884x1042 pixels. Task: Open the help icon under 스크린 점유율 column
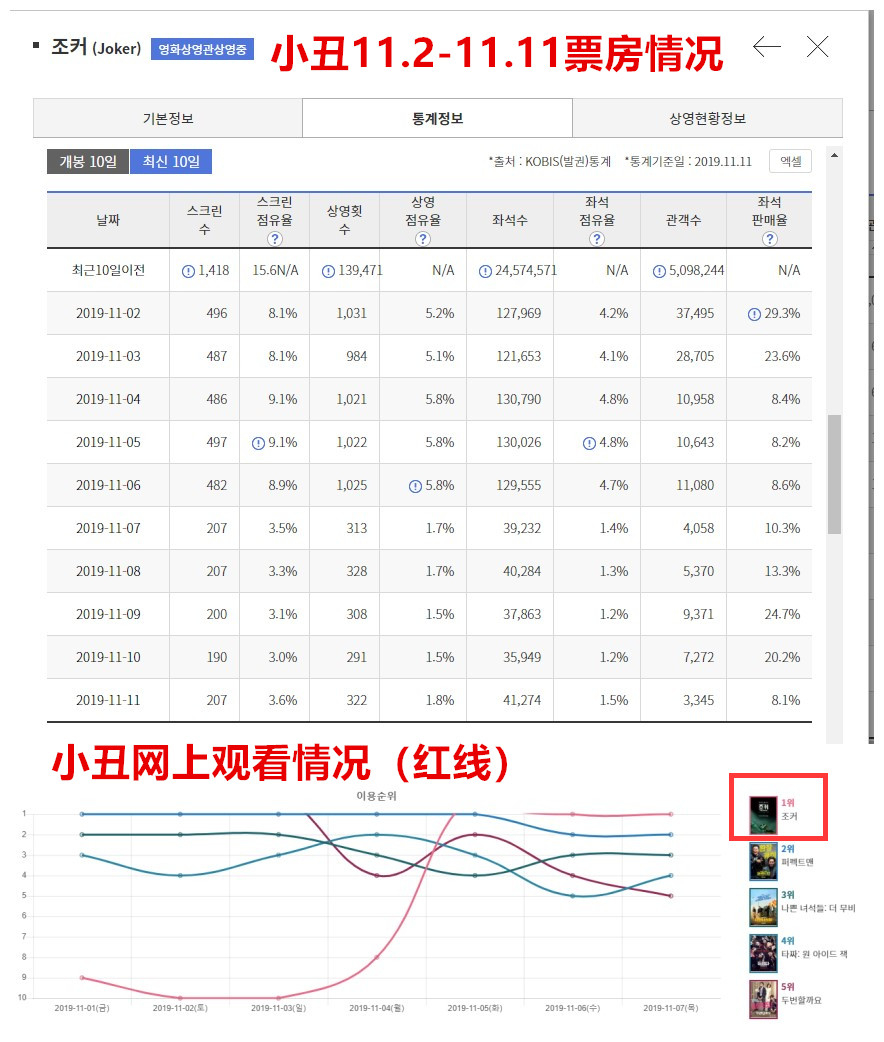[274, 241]
